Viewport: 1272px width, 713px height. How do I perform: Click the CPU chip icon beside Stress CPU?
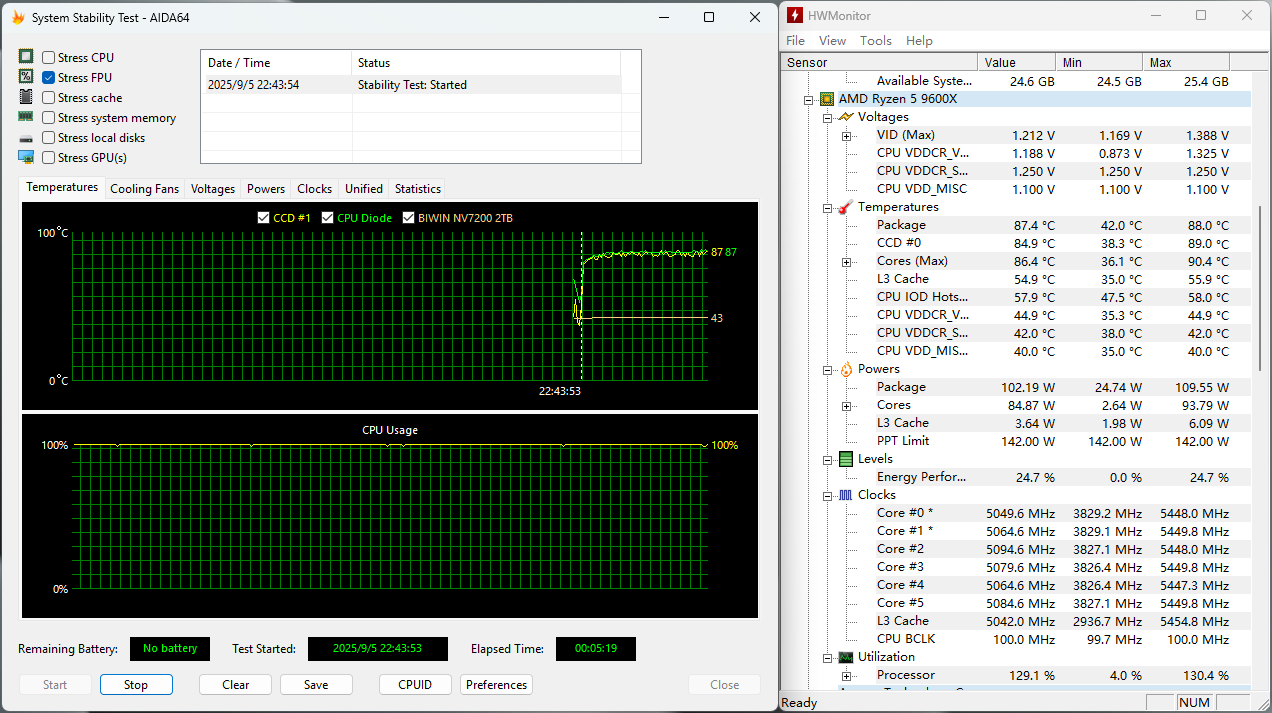tap(26, 57)
